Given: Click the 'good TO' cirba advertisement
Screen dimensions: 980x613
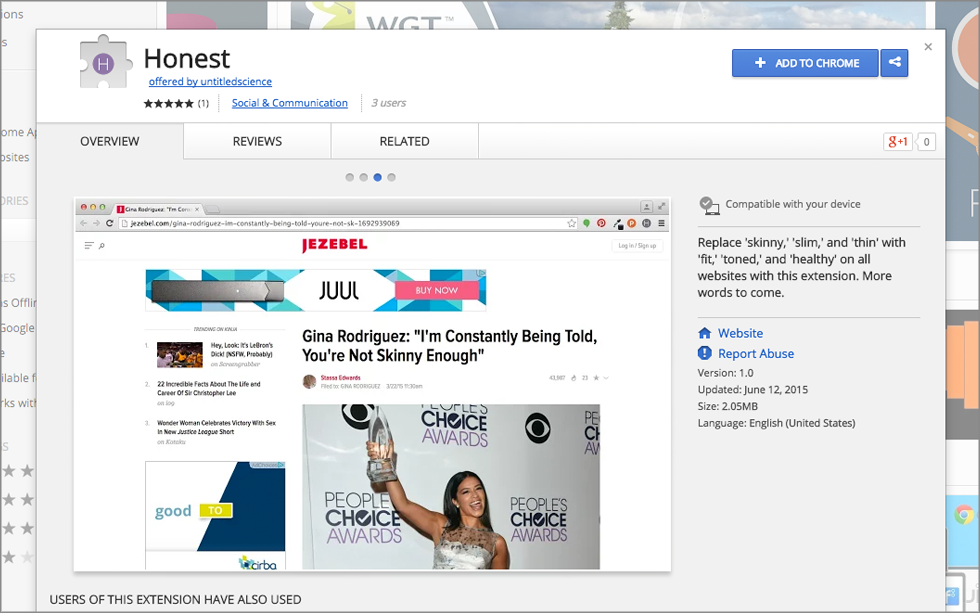Looking at the screenshot, I should pyautogui.click(x=215, y=516).
